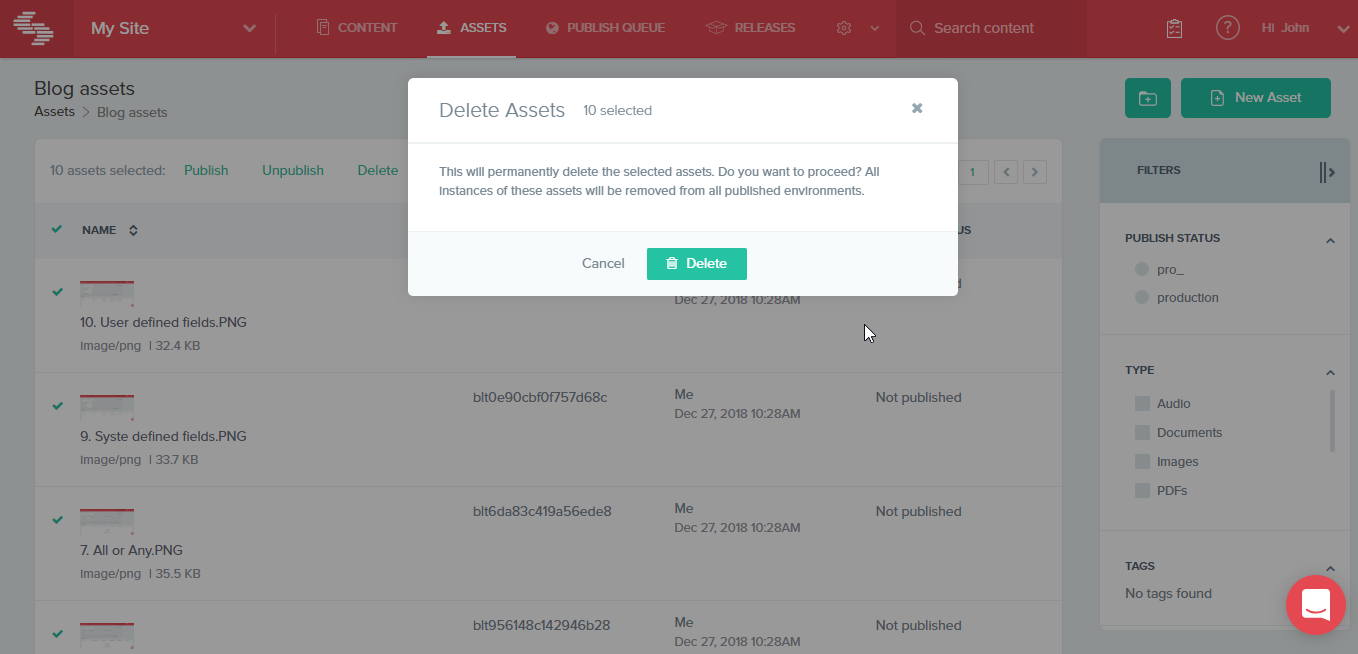1358x654 pixels.
Task: Click the new folder icon near New Asset
Action: point(1147,97)
